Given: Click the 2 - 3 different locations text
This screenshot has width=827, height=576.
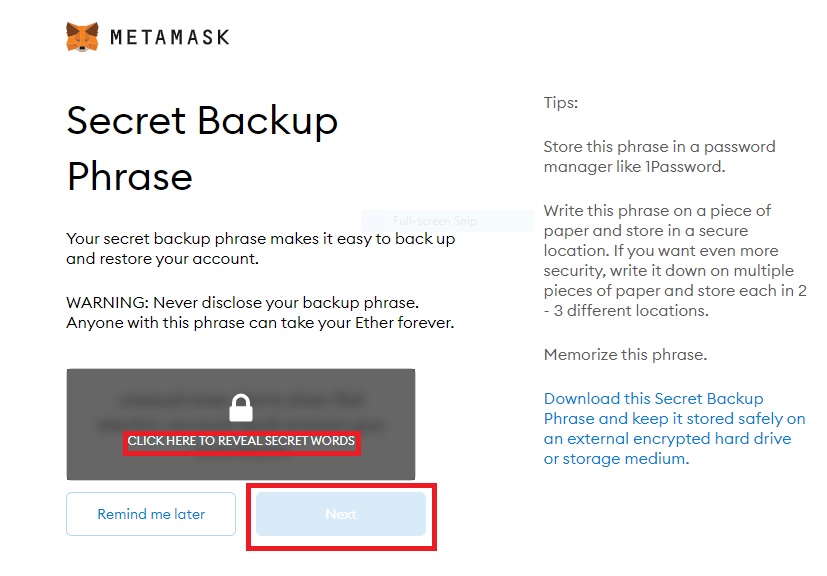Looking at the screenshot, I should tap(675, 301).
